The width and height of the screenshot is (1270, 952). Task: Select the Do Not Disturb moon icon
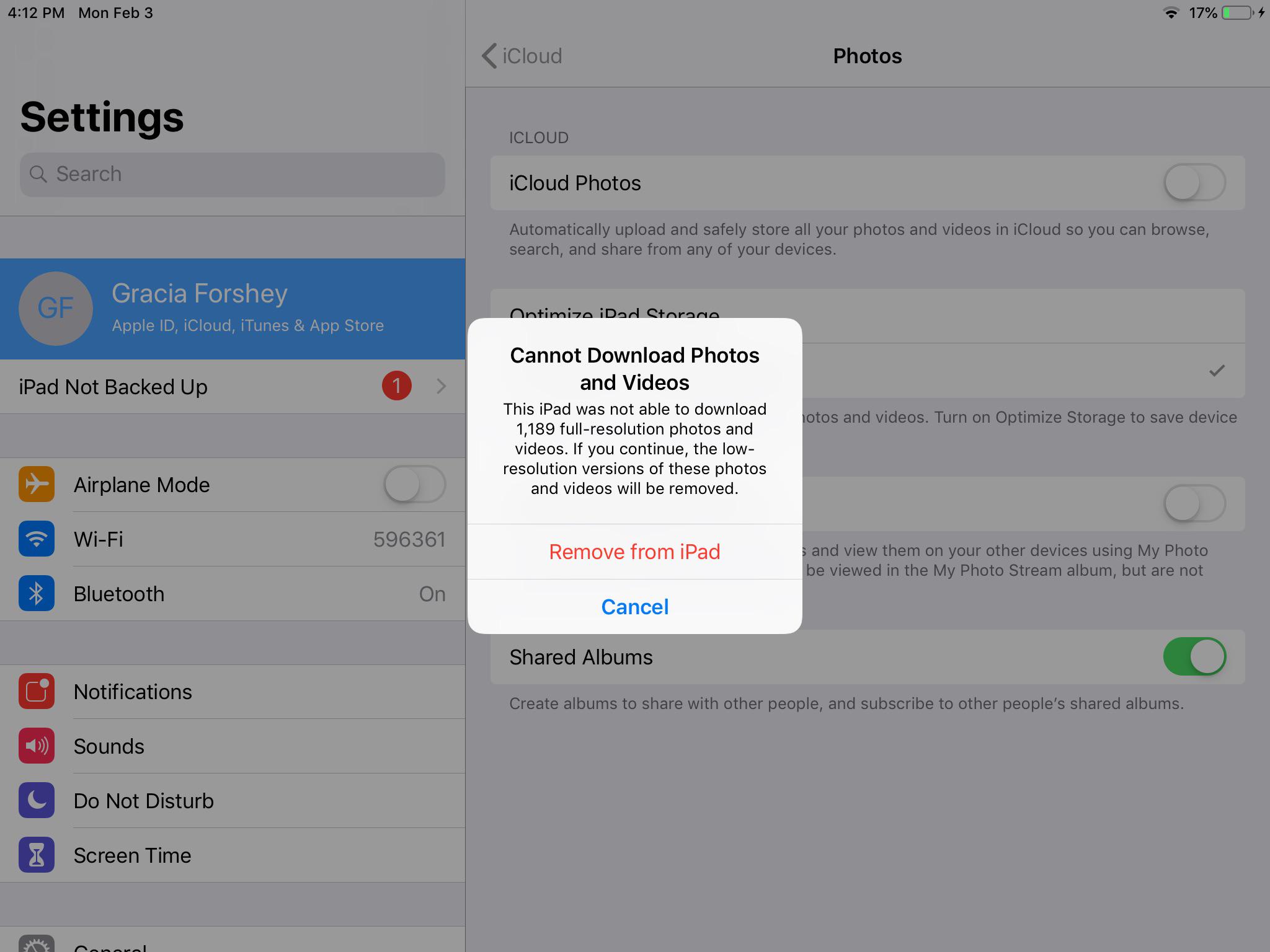tap(37, 801)
